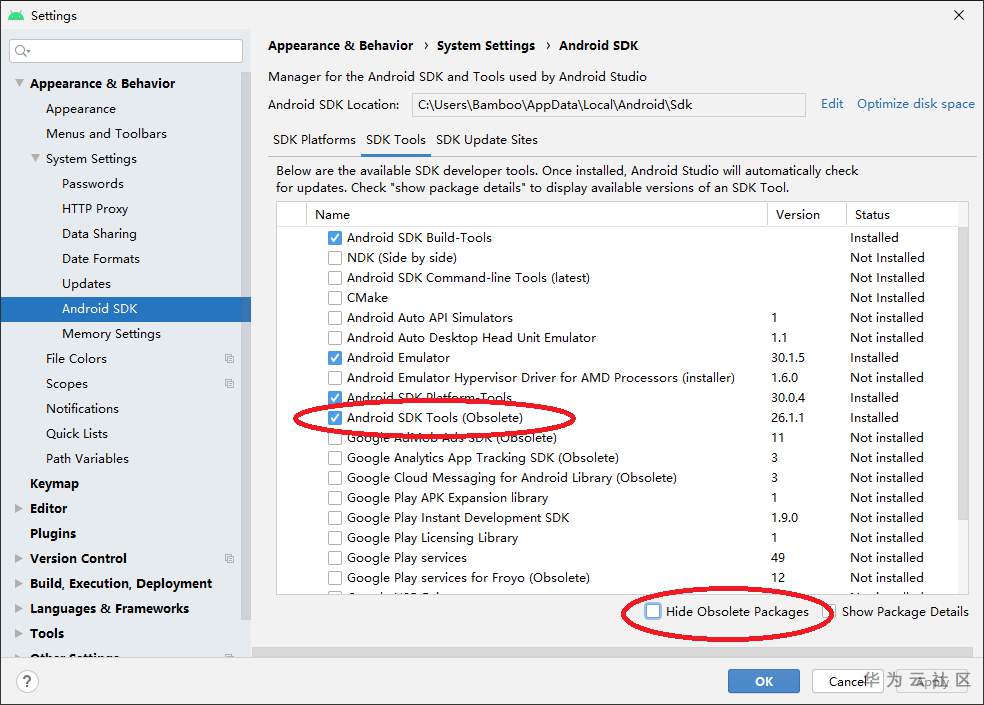The height and width of the screenshot is (705, 984).
Task: Click the SDK tools list vertical scrollbar
Action: point(963,374)
